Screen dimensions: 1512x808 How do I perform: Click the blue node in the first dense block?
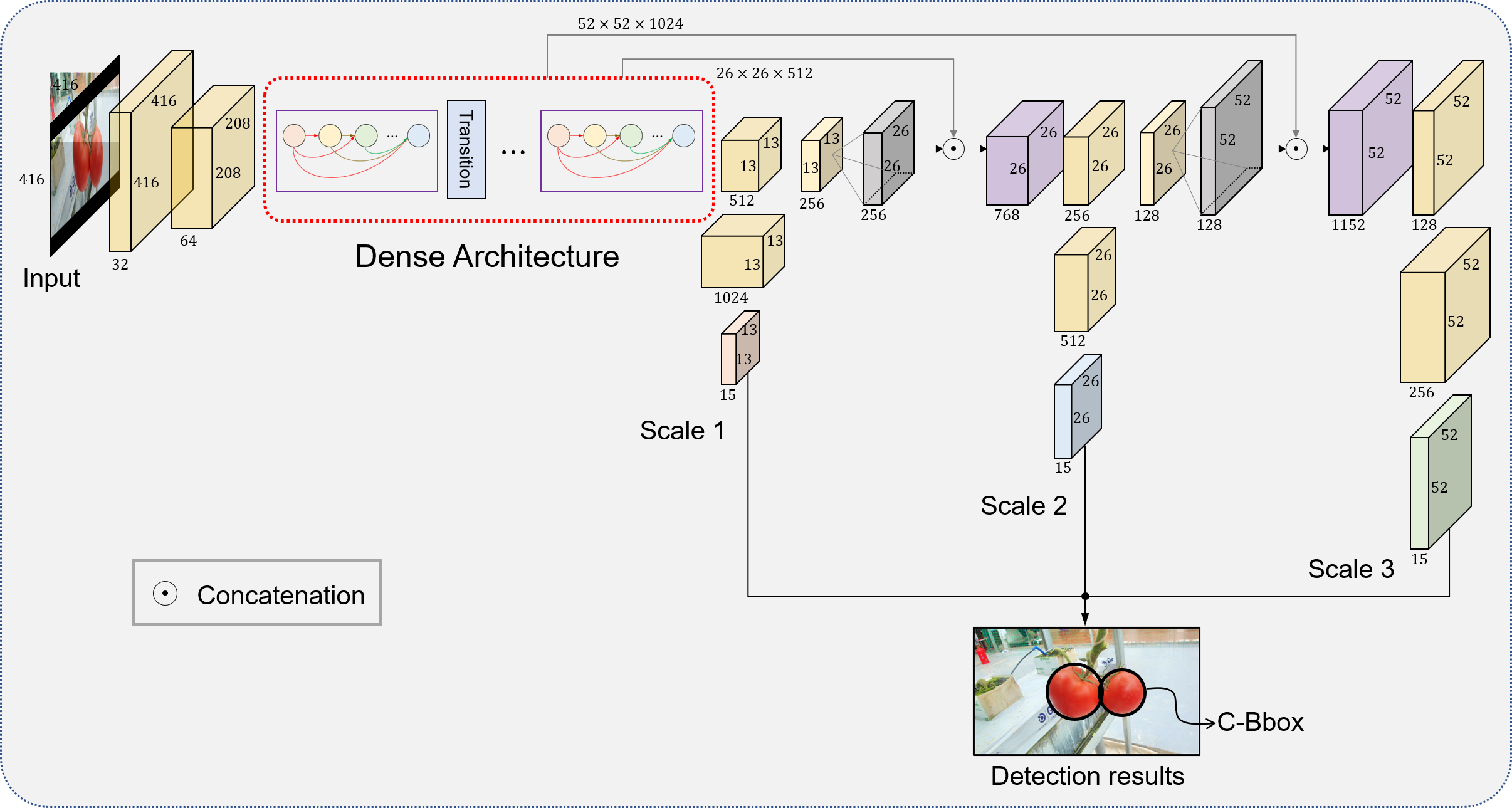coord(419,135)
